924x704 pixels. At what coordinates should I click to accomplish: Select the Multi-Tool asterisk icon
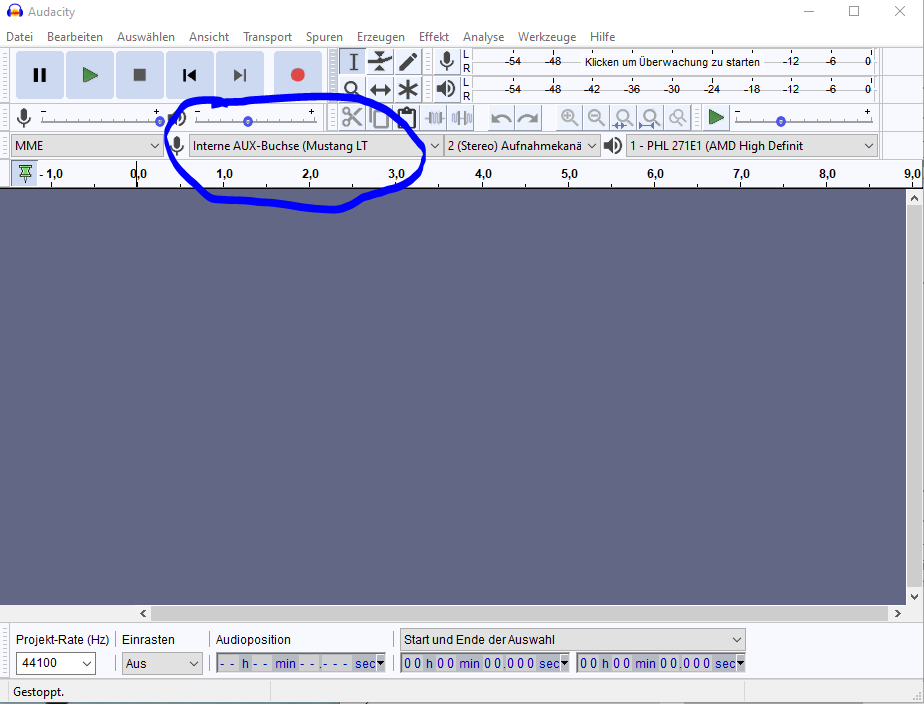point(408,89)
